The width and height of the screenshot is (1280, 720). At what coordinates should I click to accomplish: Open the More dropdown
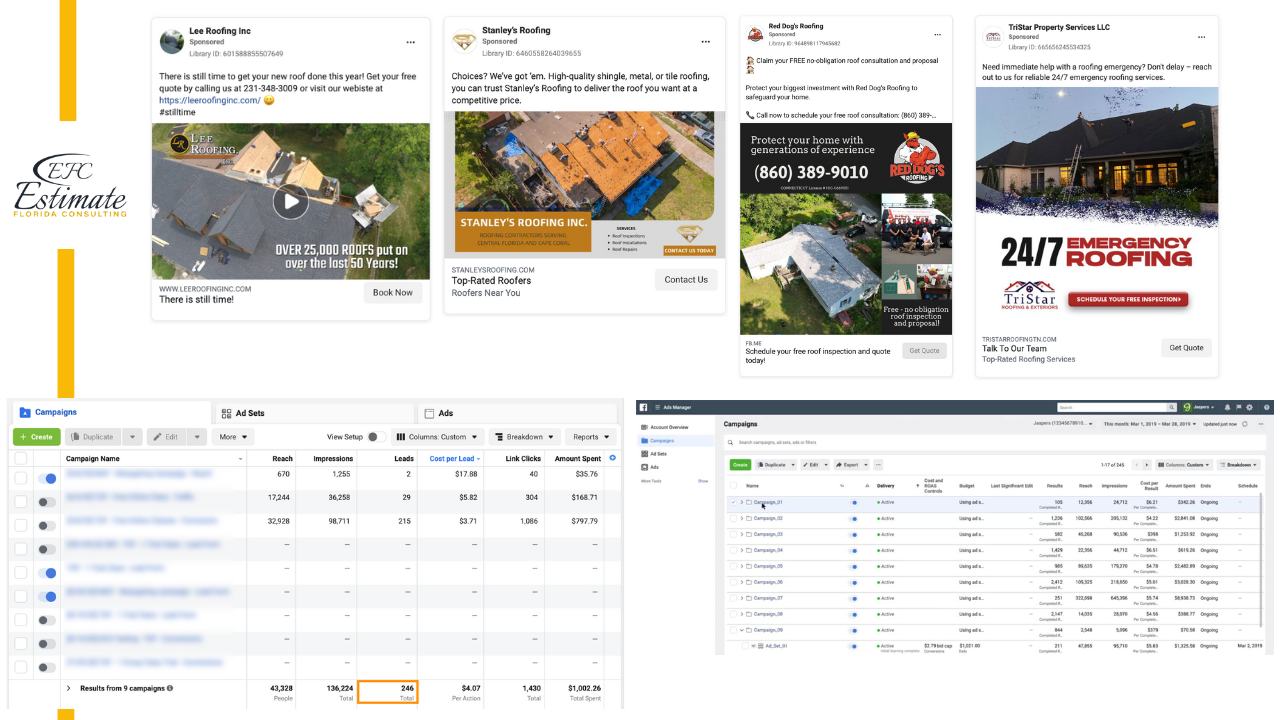[233, 437]
